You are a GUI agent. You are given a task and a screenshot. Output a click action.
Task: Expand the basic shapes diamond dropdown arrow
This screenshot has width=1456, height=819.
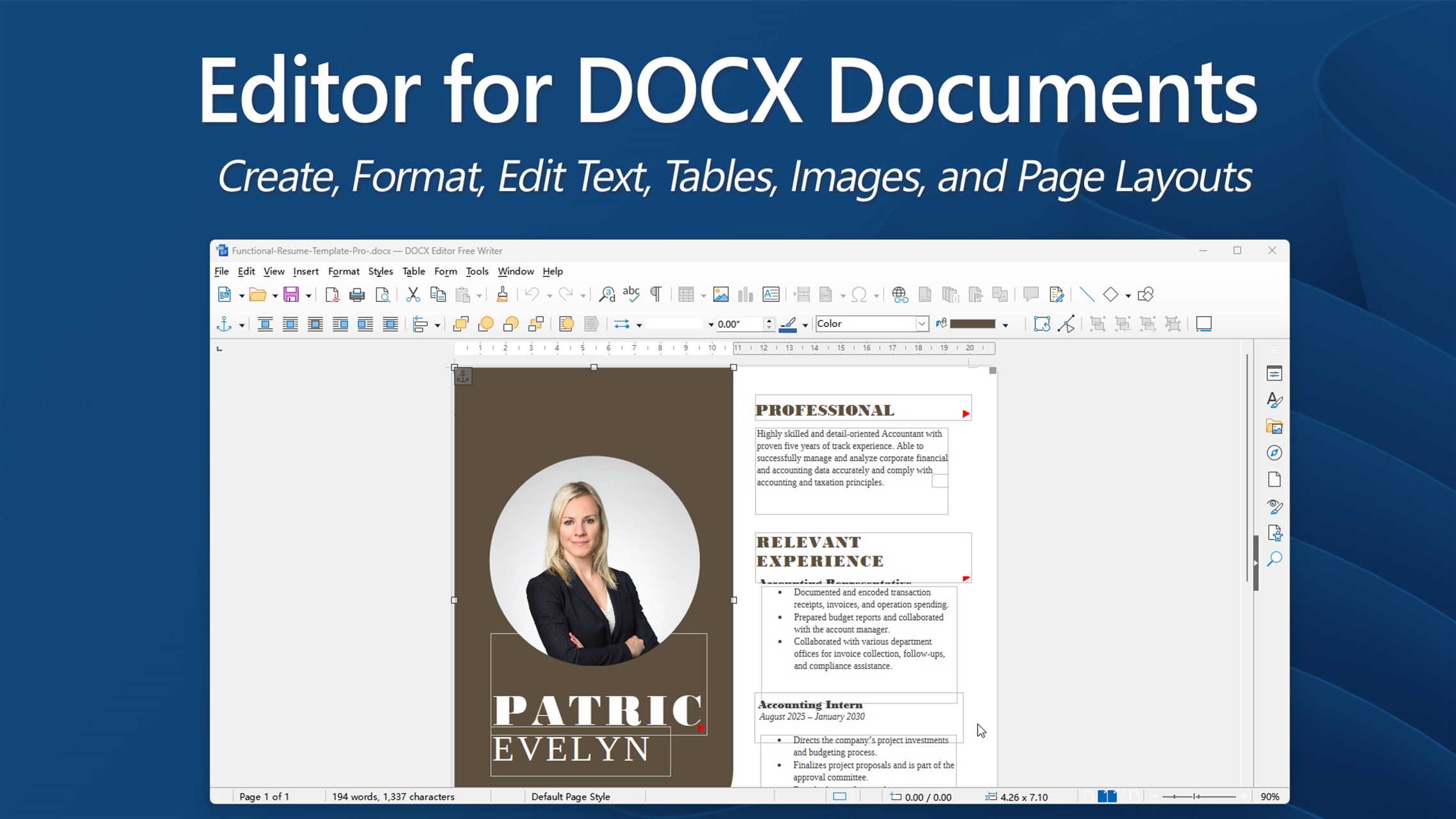pyautogui.click(x=1128, y=296)
